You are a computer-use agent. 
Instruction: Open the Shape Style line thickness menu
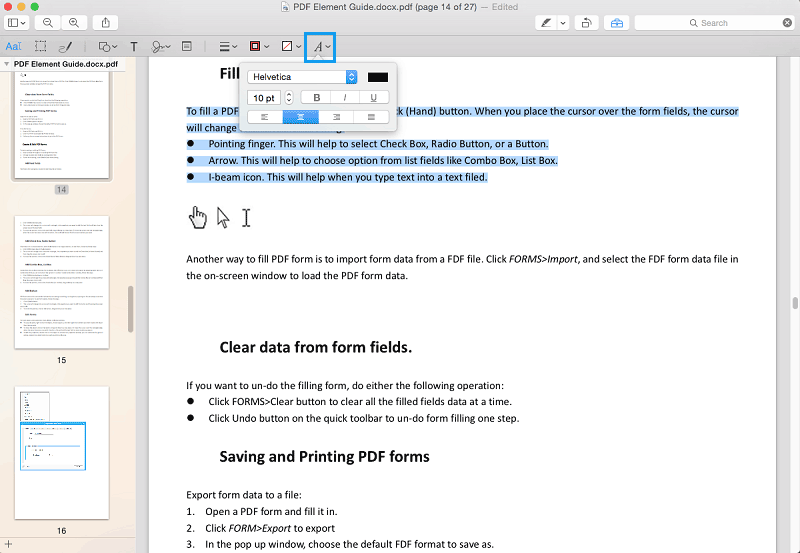tap(228, 47)
